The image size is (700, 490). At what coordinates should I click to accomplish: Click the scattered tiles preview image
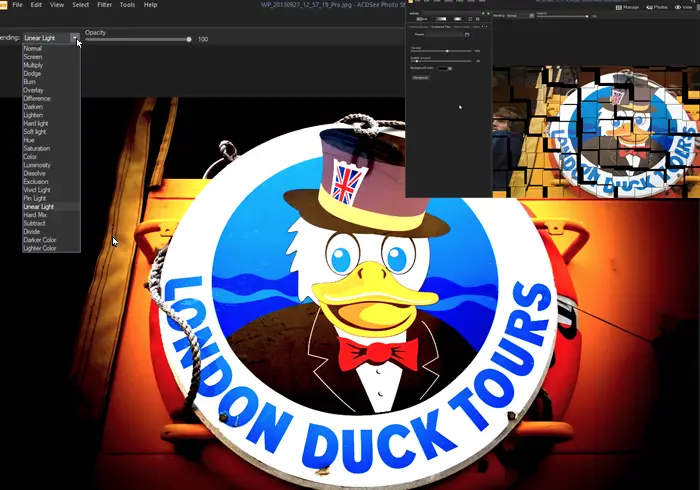tap(596, 132)
